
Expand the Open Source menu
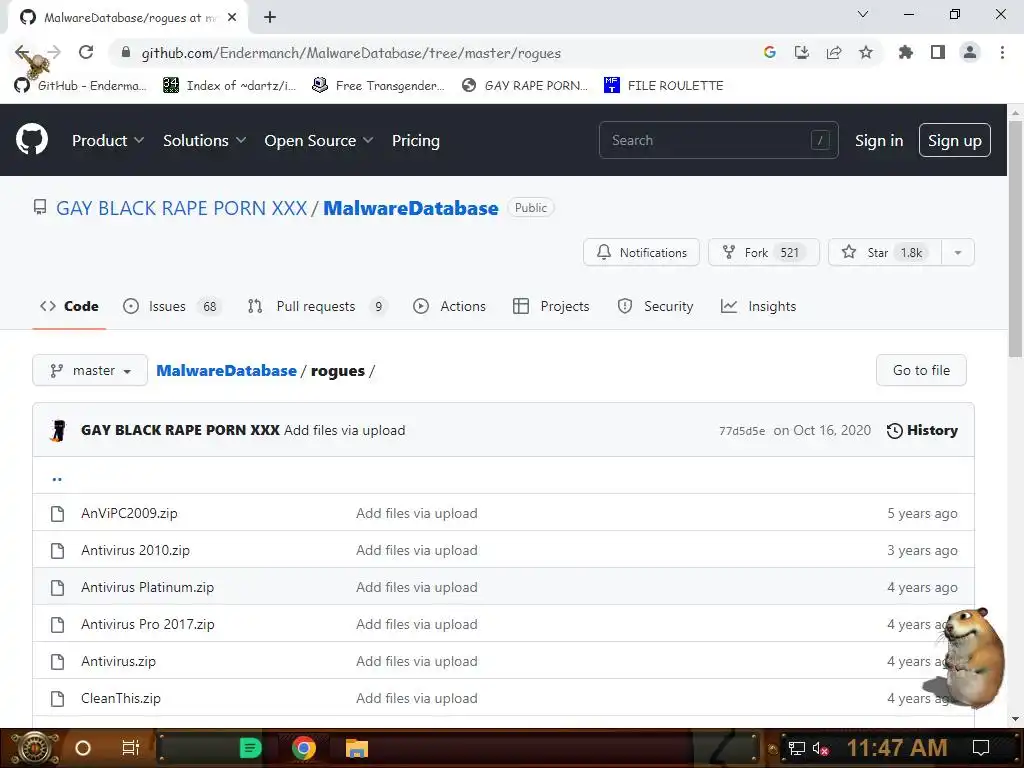pos(319,140)
